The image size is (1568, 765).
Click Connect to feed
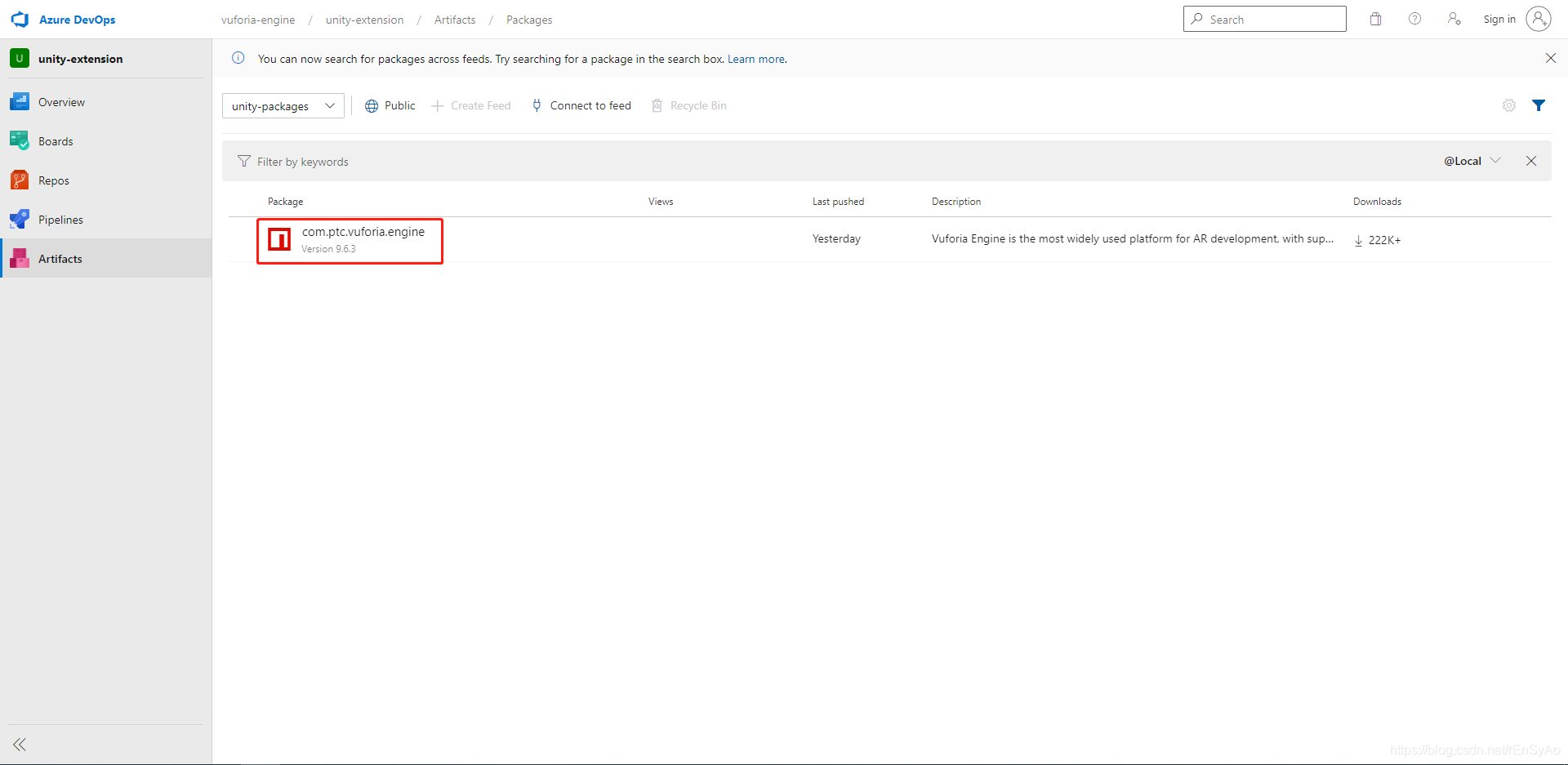(581, 105)
